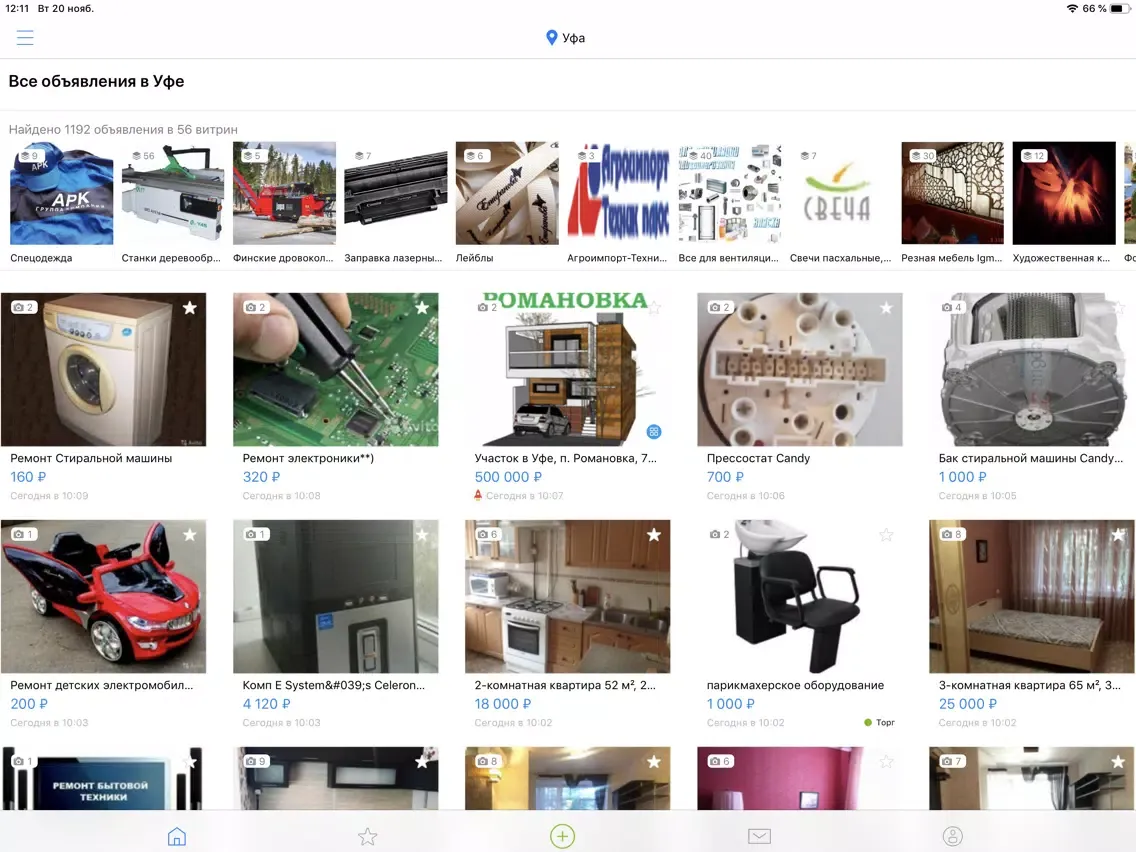
Task: Open the Ремонт электроники**) title
Action: (308, 458)
